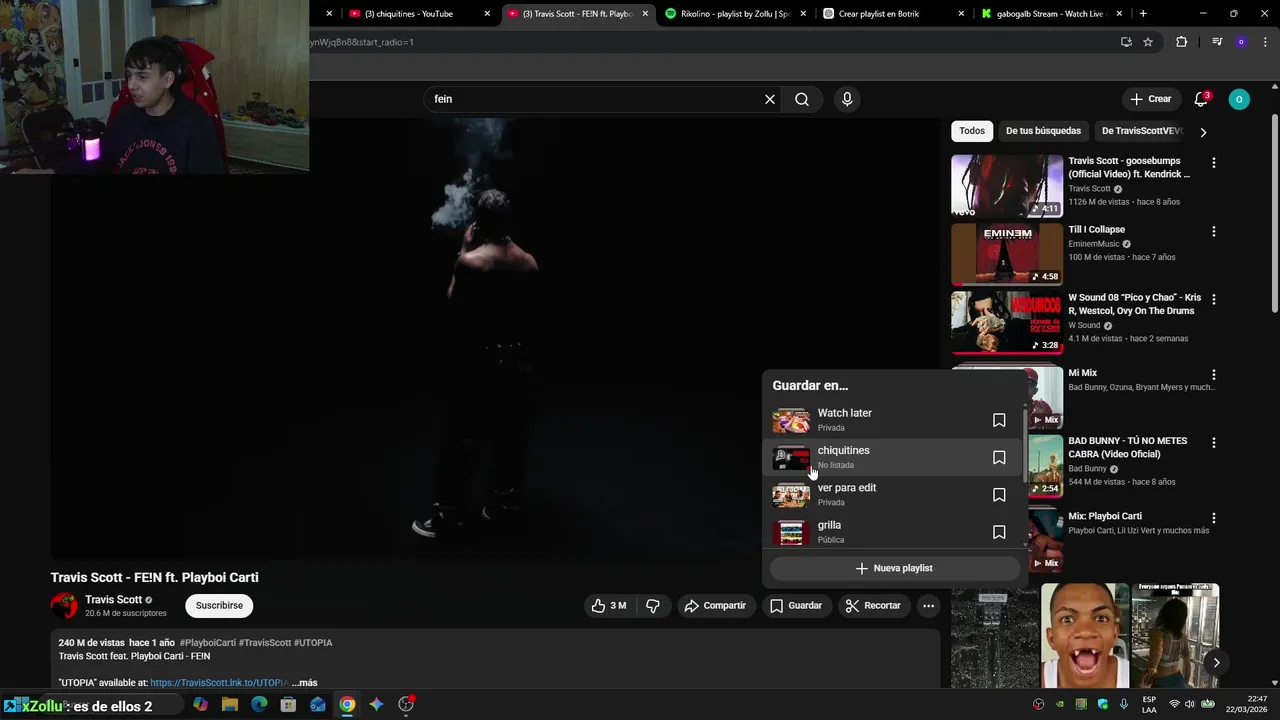Open options for the goosebumps suggested video
Image resolution: width=1280 pixels, height=720 pixels.
[x=1214, y=162]
